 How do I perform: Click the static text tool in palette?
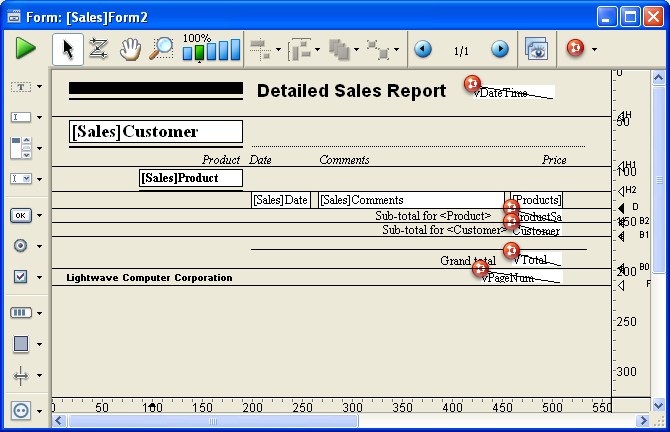coord(21,87)
